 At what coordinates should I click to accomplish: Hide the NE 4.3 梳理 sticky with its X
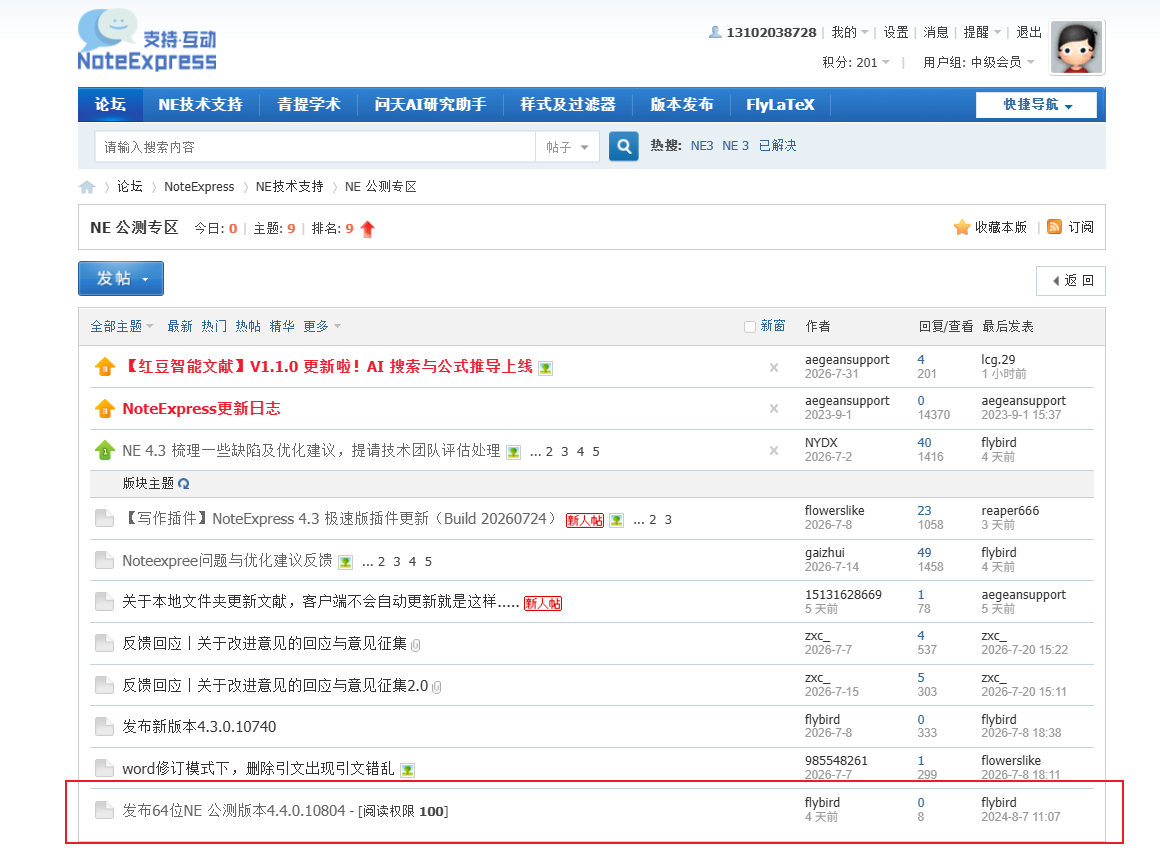774,450
